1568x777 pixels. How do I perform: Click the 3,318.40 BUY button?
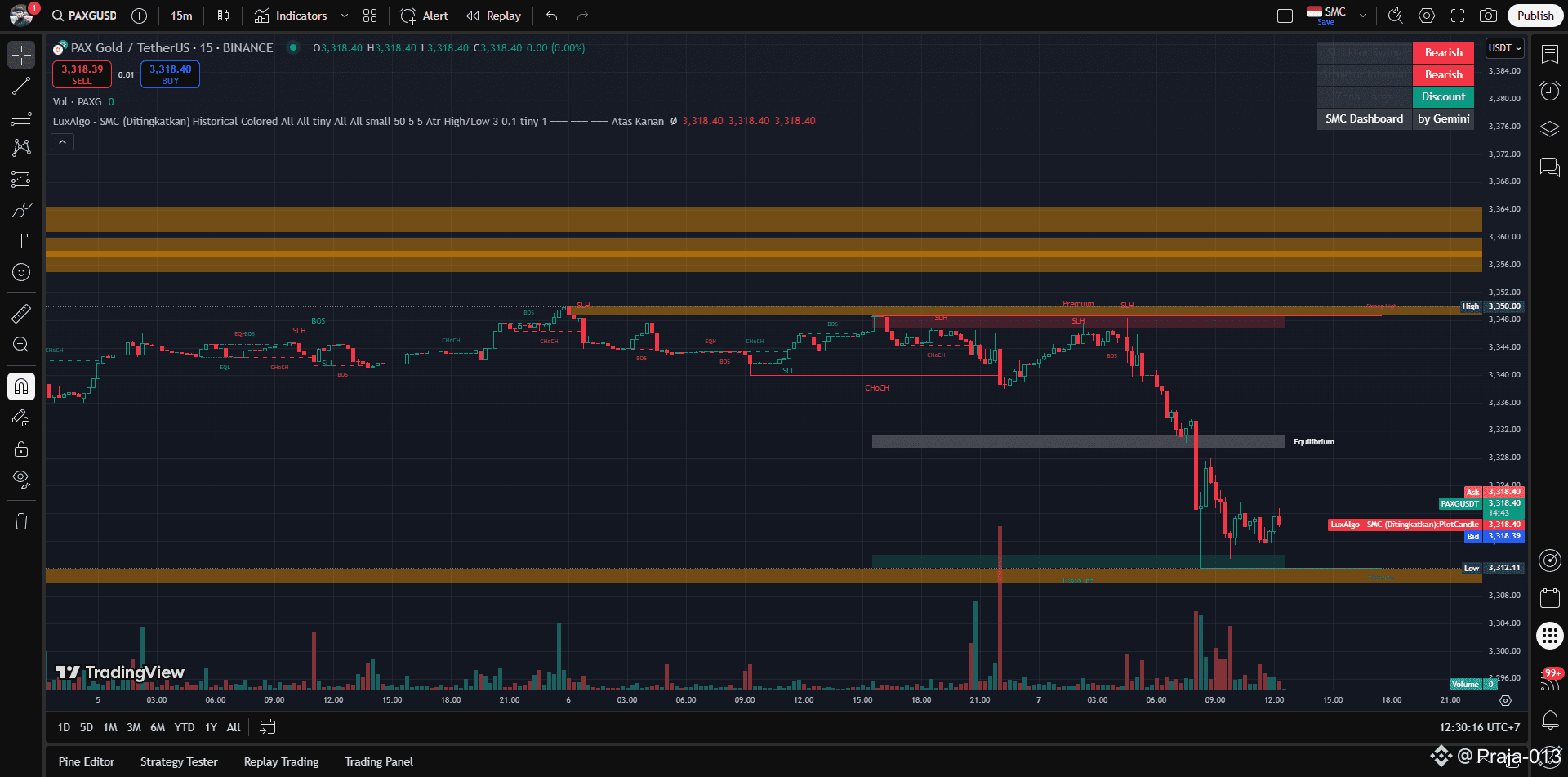pos(170,74)
